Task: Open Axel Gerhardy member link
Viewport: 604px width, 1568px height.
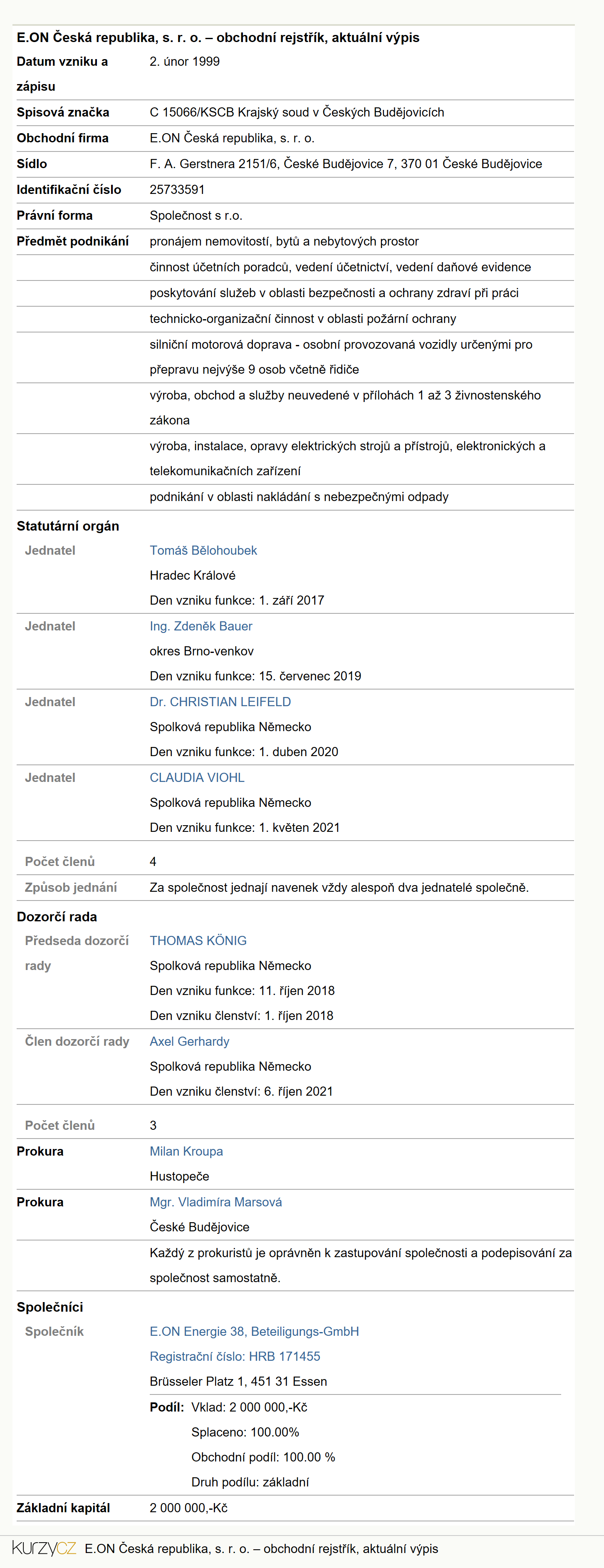Action: pos(190,1042)
